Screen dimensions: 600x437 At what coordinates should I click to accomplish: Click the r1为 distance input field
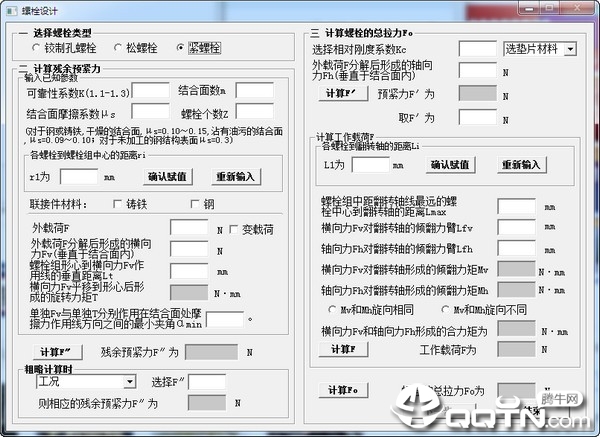click(79, 177)
